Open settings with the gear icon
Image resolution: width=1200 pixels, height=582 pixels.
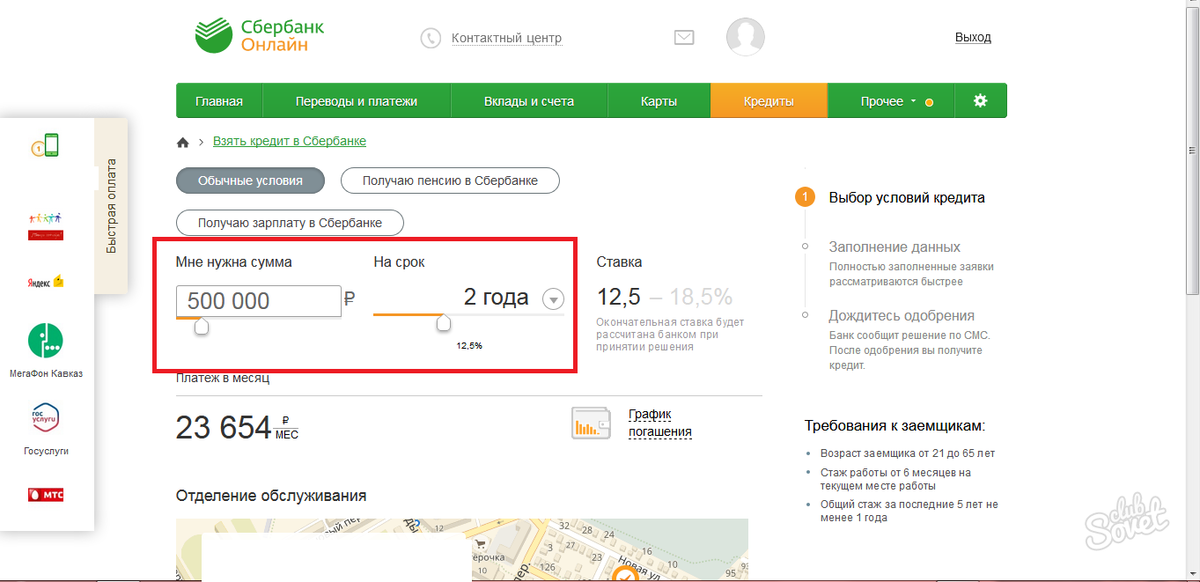980,101
